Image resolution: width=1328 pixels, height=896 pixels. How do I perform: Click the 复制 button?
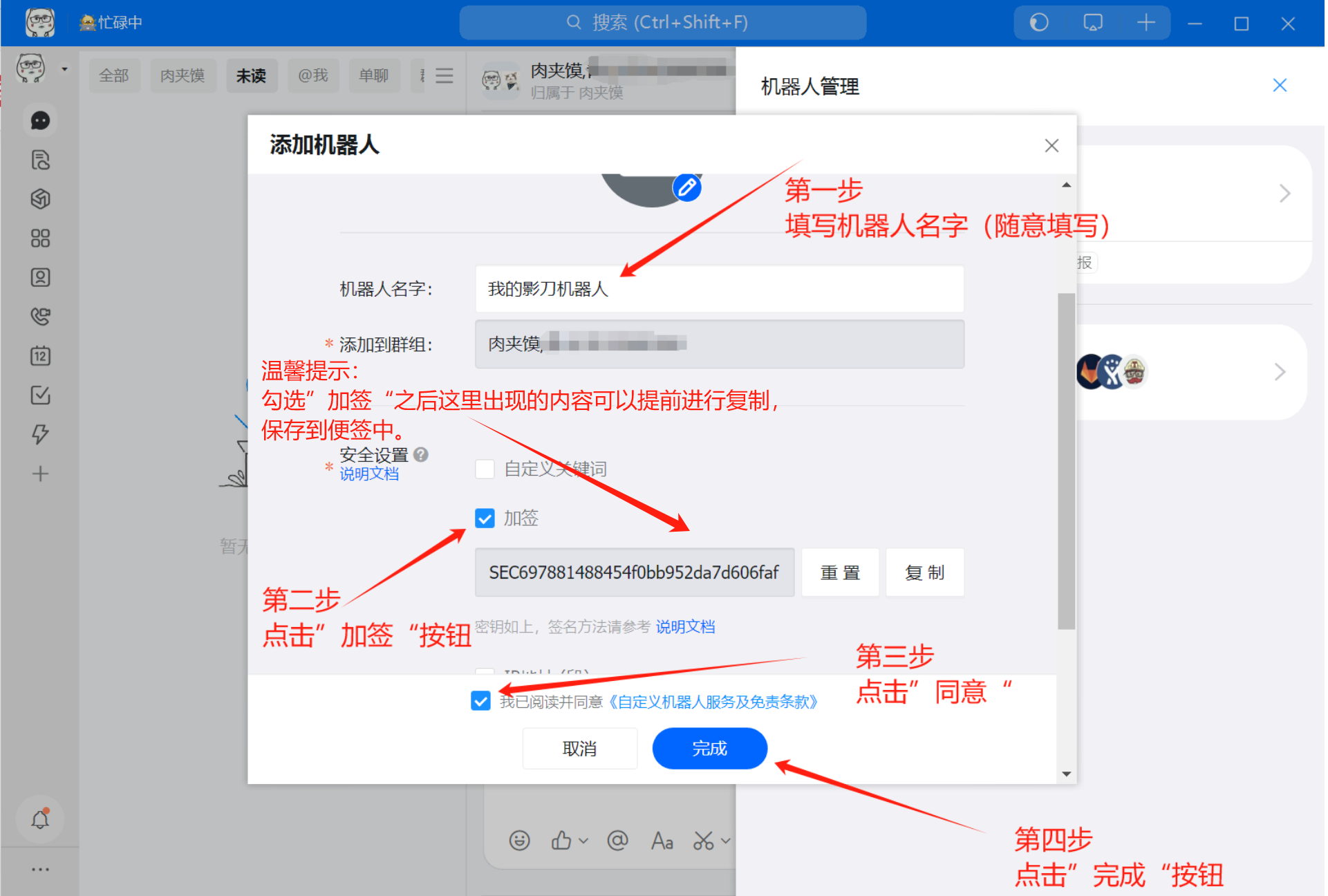click(x=924, y=572)
